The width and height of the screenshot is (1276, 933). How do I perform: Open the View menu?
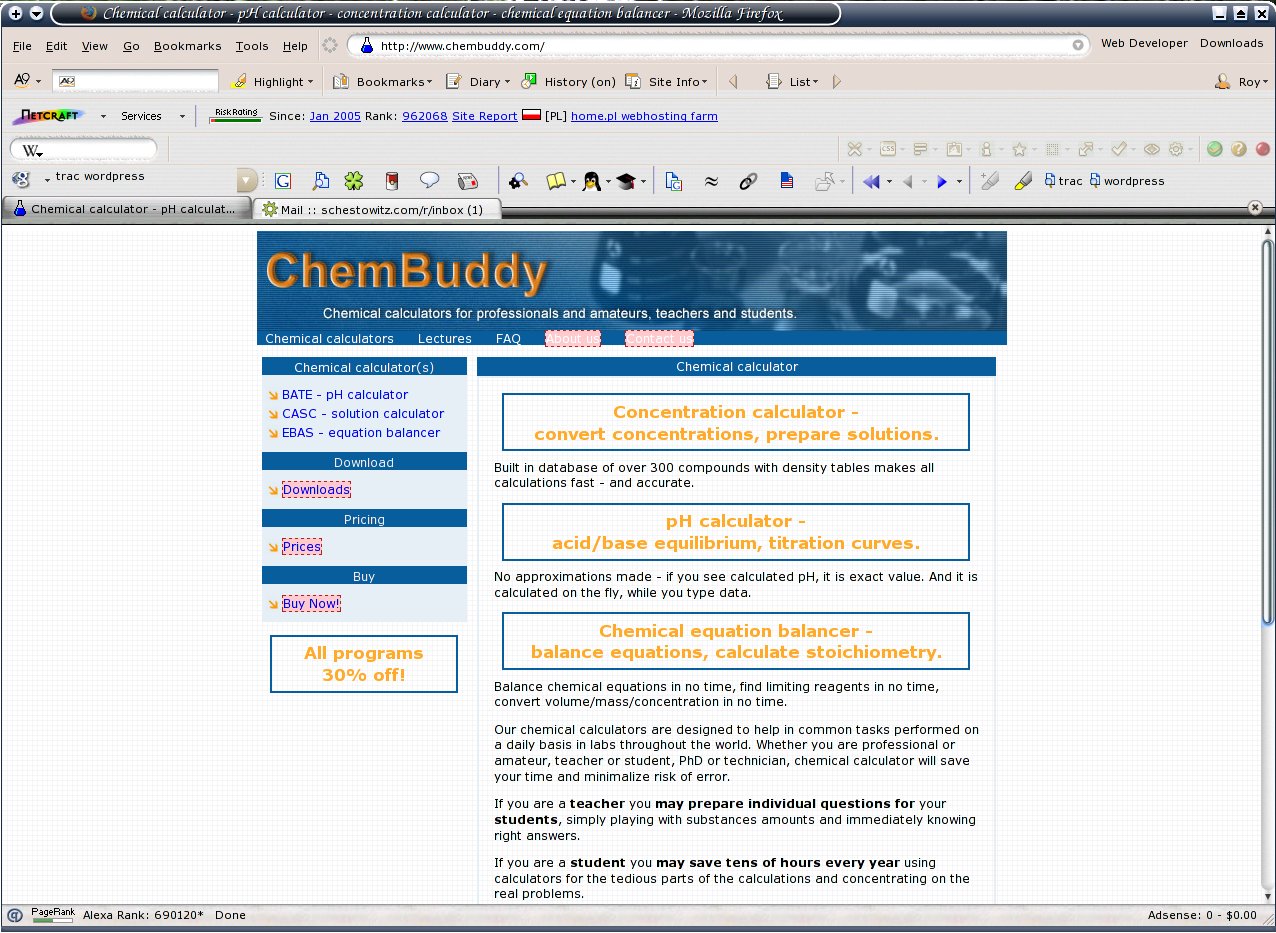tap(95, 46)
